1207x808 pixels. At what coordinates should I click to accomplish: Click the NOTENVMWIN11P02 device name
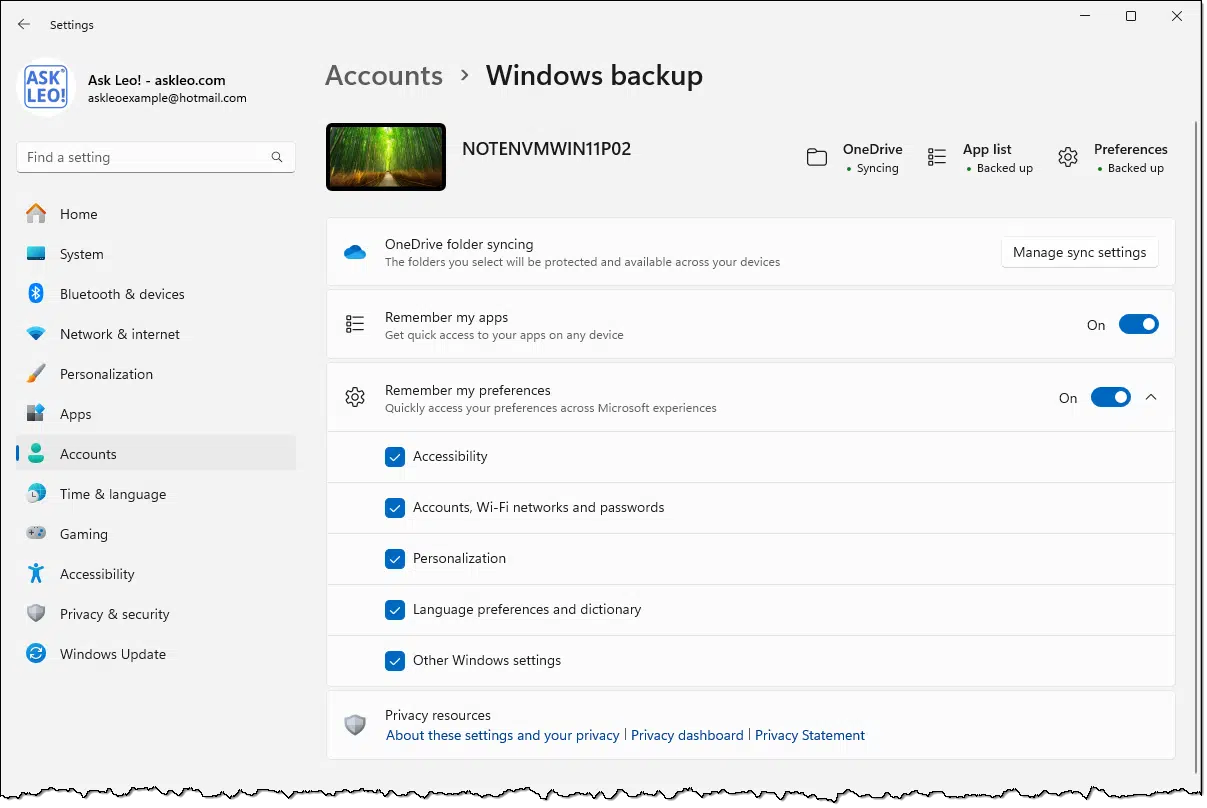point(546,149)
